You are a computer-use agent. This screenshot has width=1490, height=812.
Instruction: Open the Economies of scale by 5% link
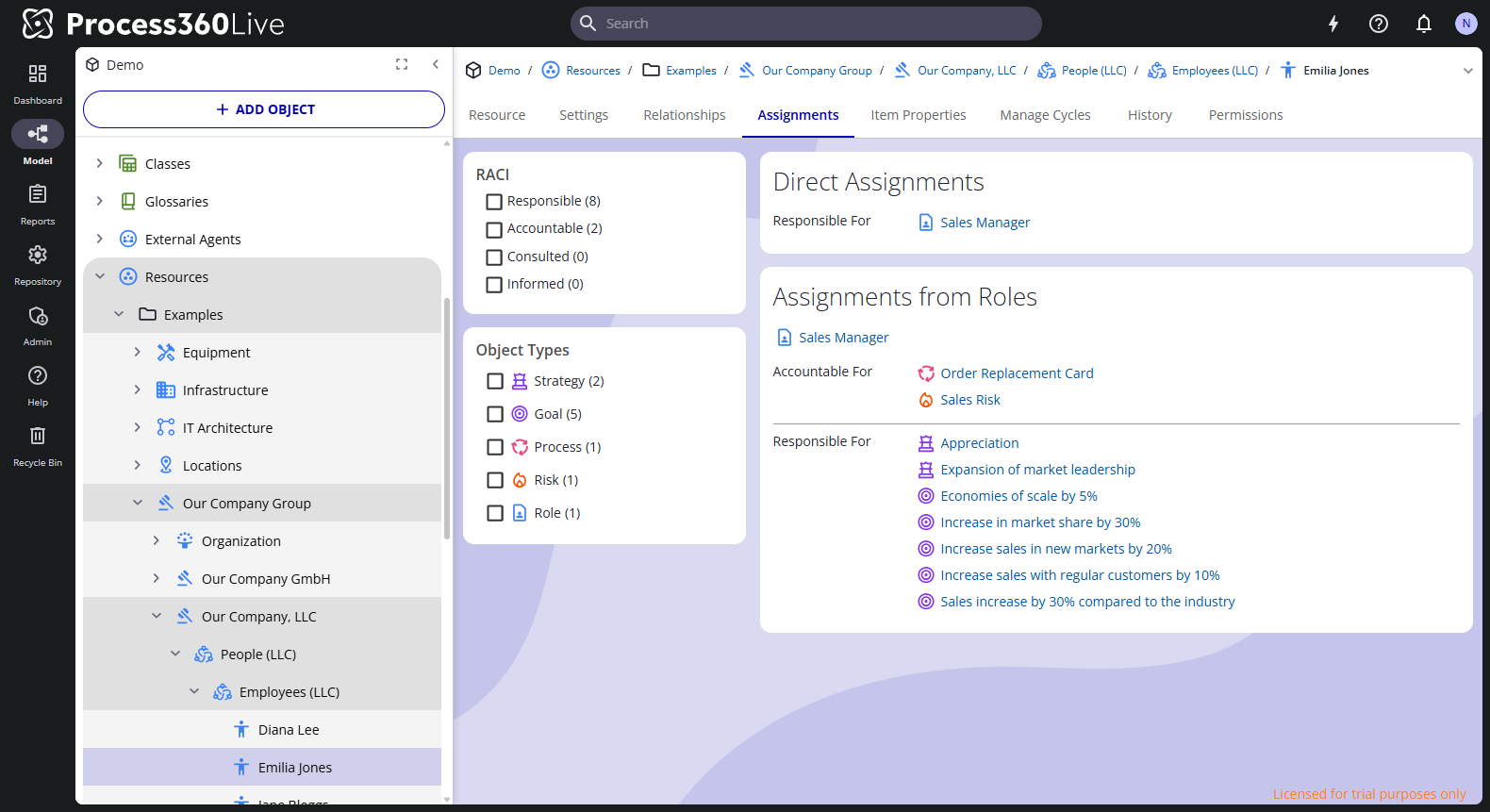pyautogui.click(x=1018, y=496)
